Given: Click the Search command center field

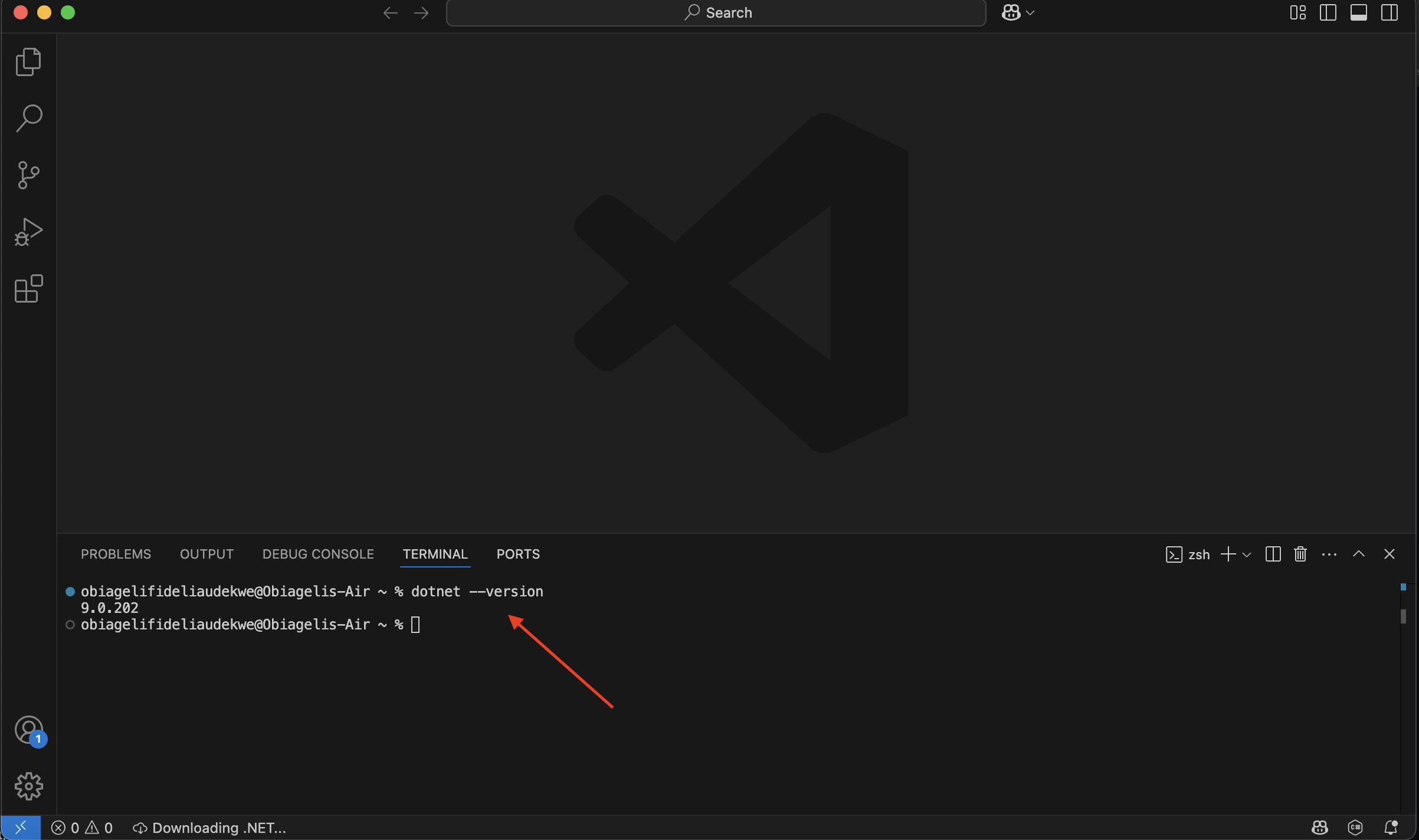Looking at the screenshot, I should (x=716, y=12).
